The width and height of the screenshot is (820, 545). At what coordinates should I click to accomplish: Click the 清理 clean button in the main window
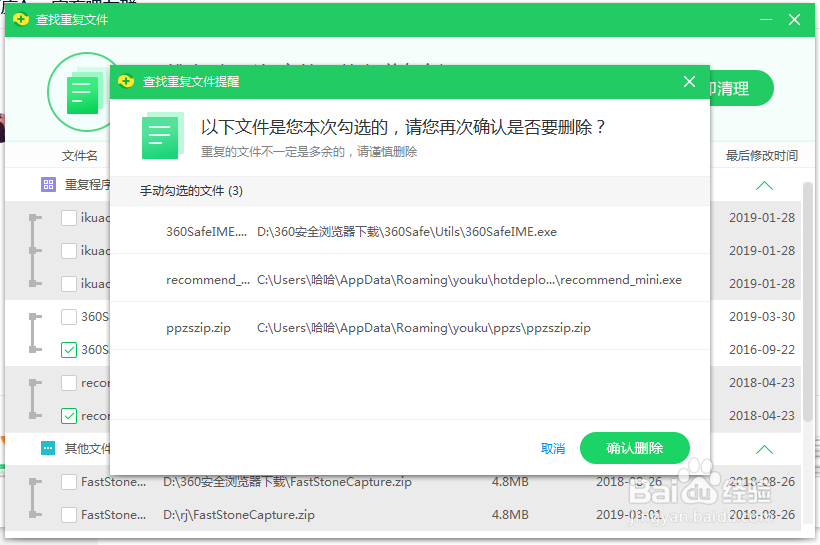point(740,88)
